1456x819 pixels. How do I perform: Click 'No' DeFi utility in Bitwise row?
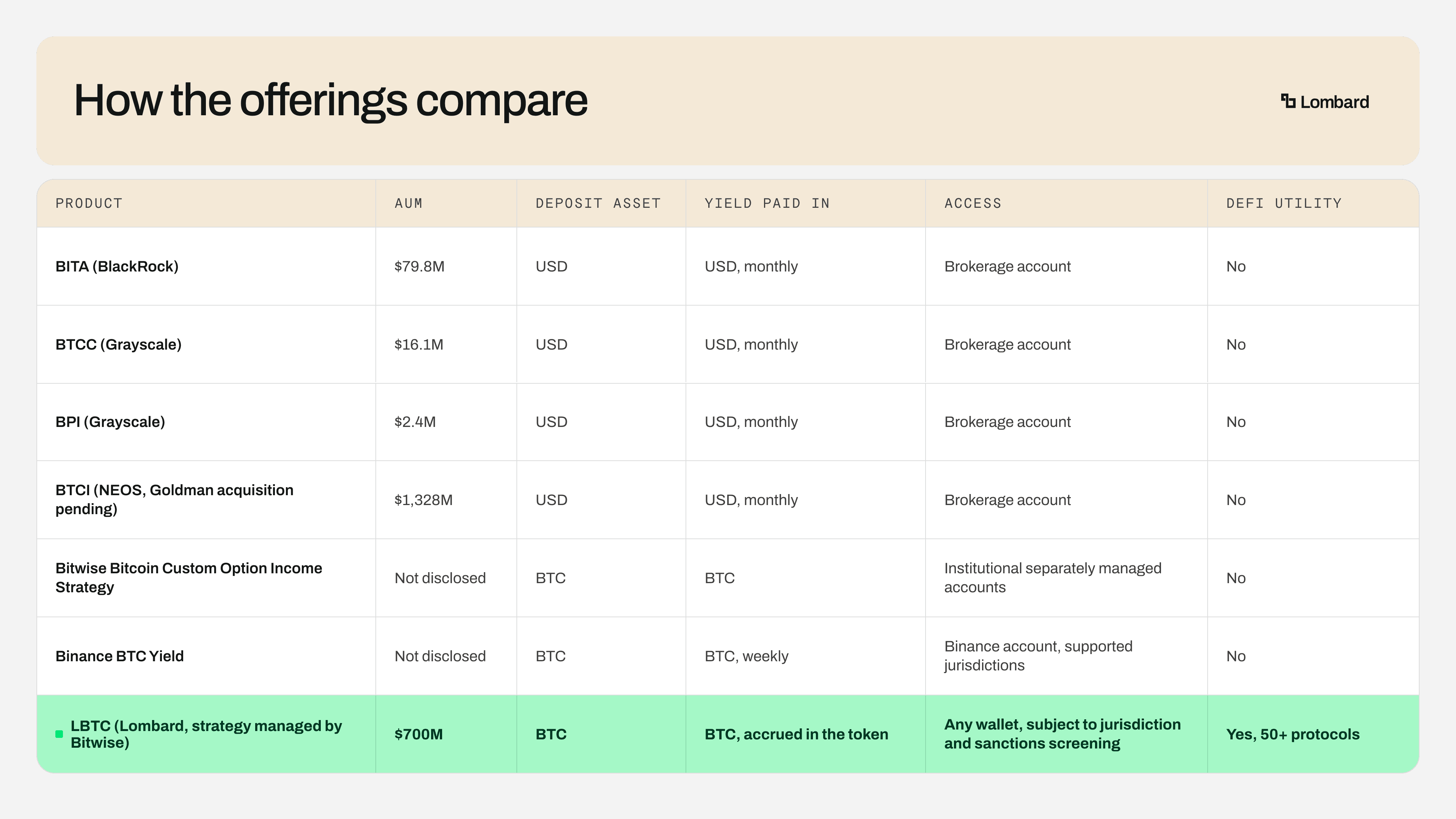[x=1236, y=577]
